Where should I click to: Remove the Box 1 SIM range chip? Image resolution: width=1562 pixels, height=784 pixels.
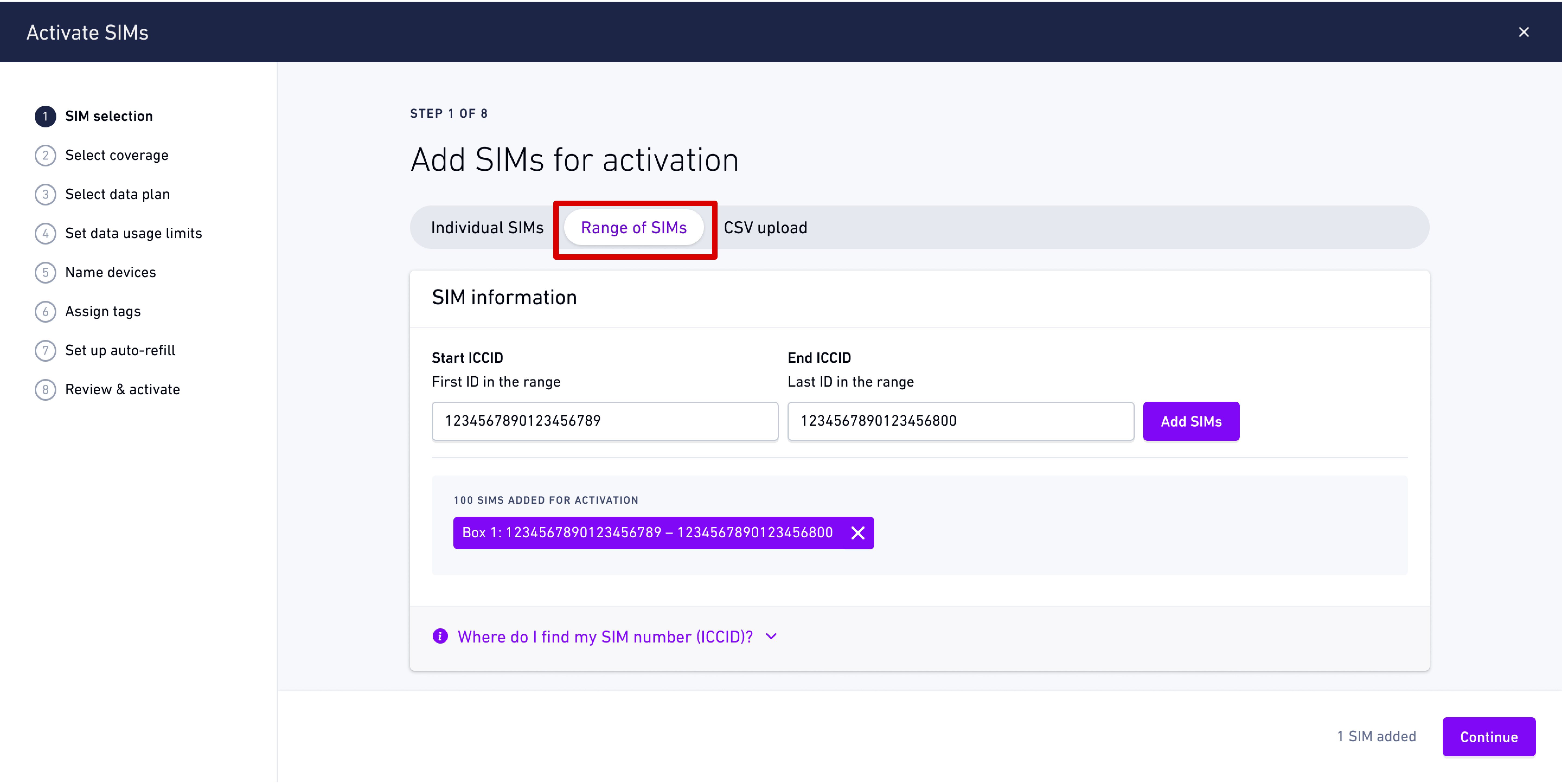coord(857,532)
